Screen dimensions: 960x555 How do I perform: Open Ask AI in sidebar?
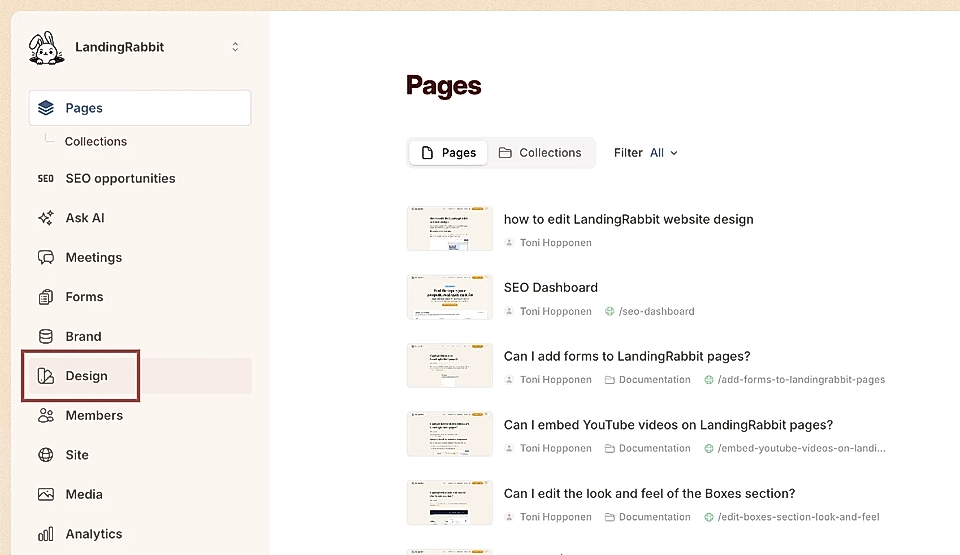(84, 217)
